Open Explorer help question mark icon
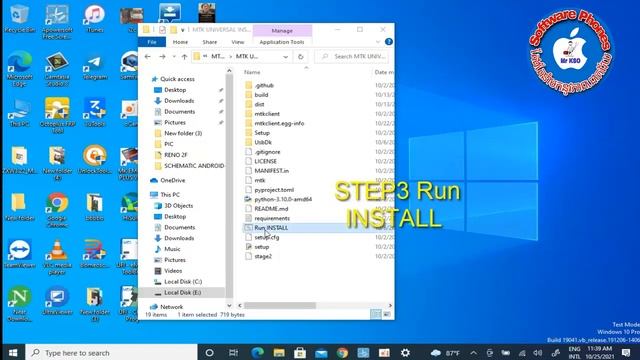 [x=389, y=42]
